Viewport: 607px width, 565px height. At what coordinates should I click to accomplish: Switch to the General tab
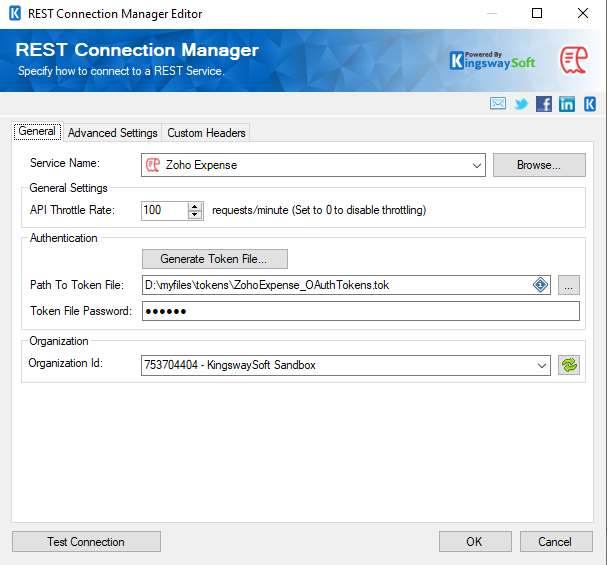click(37, 131)
